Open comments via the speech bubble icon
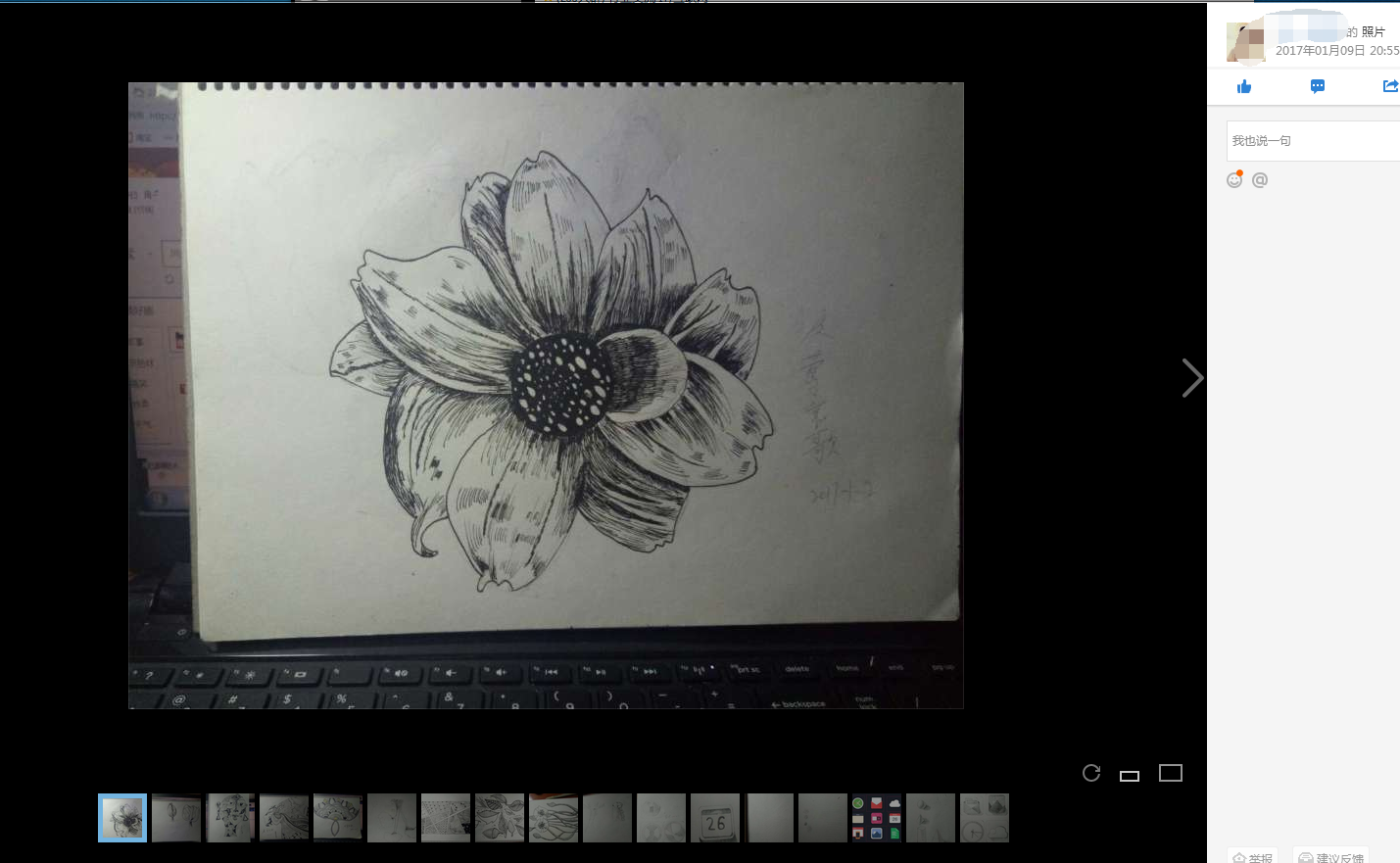 (x=1318, y=87)
